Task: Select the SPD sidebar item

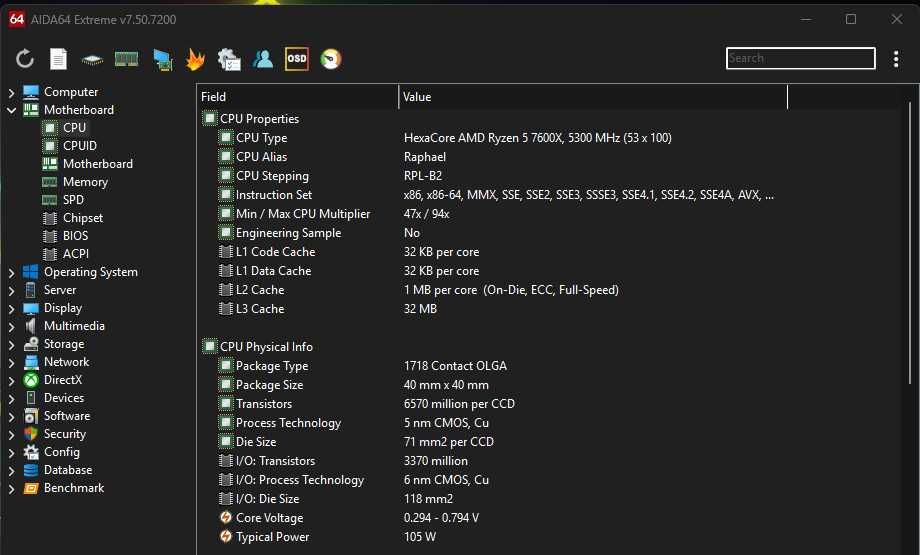Action: (73, 199)
